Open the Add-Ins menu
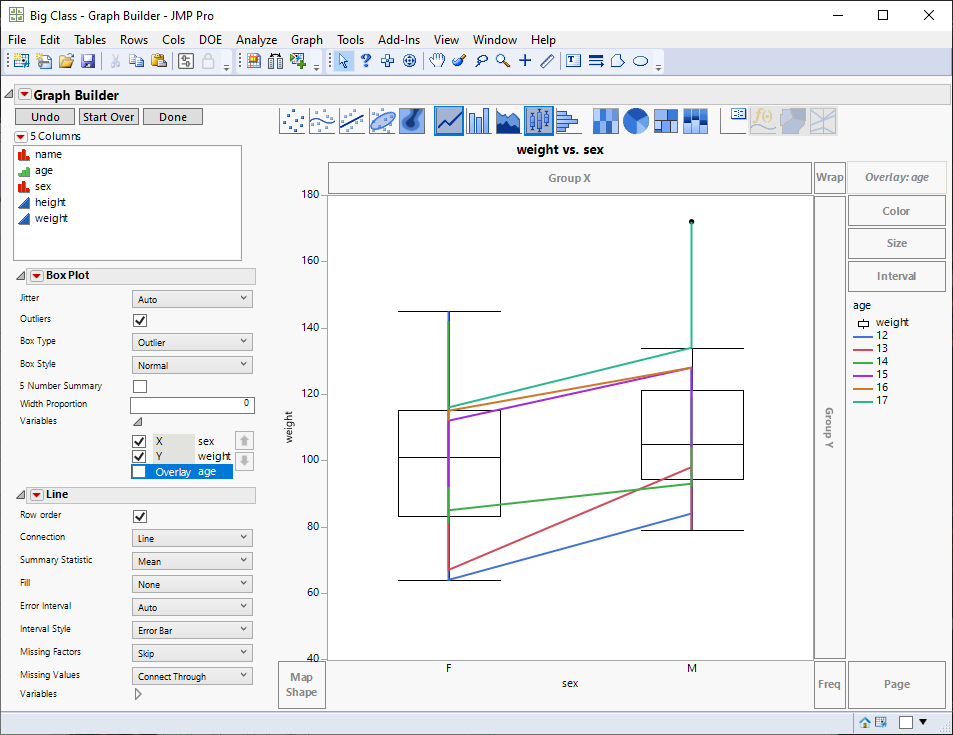 (x=399, y=40)
